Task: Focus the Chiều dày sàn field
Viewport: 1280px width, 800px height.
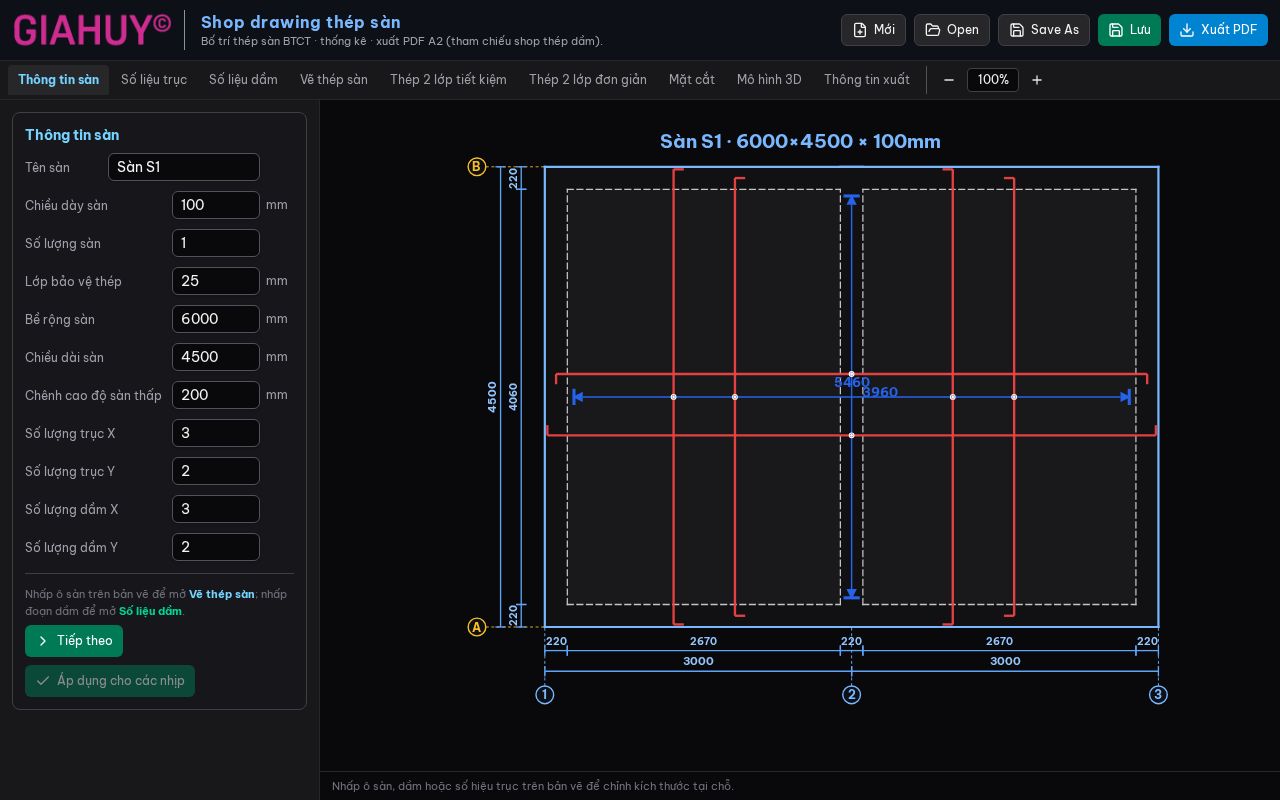Action: (216, 205)
